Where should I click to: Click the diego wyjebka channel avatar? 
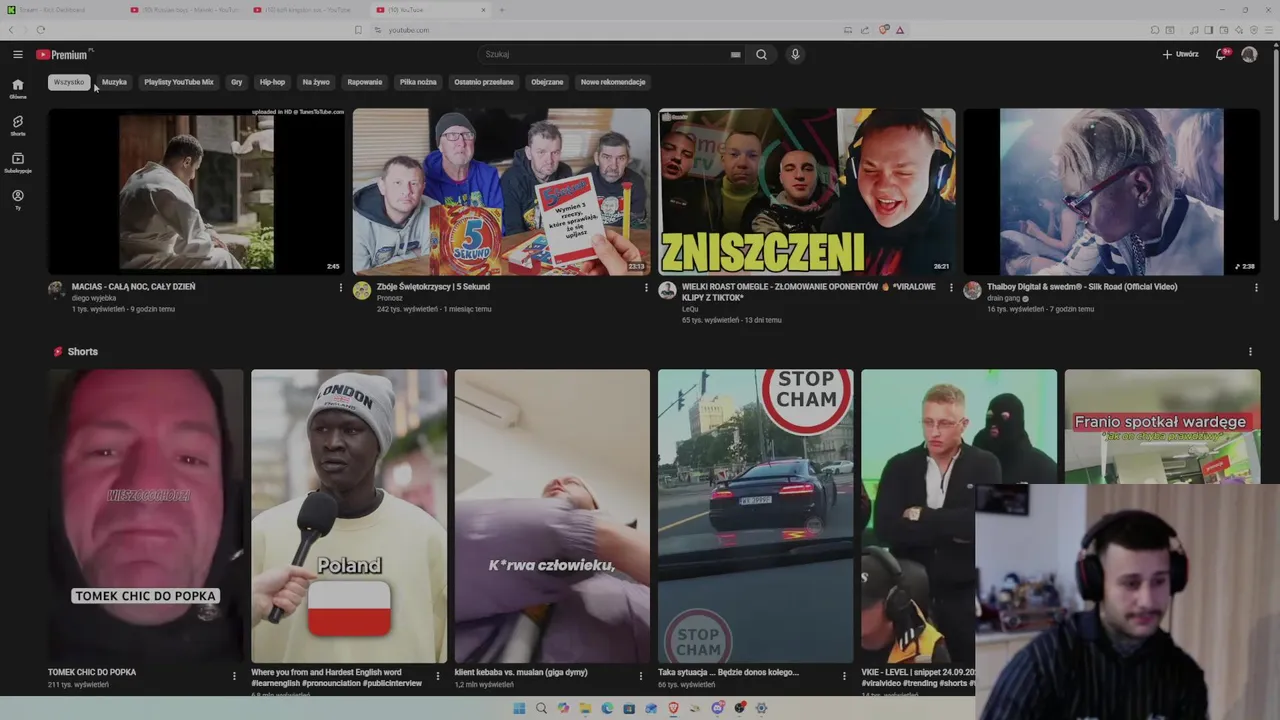click(x=57, y=290)
